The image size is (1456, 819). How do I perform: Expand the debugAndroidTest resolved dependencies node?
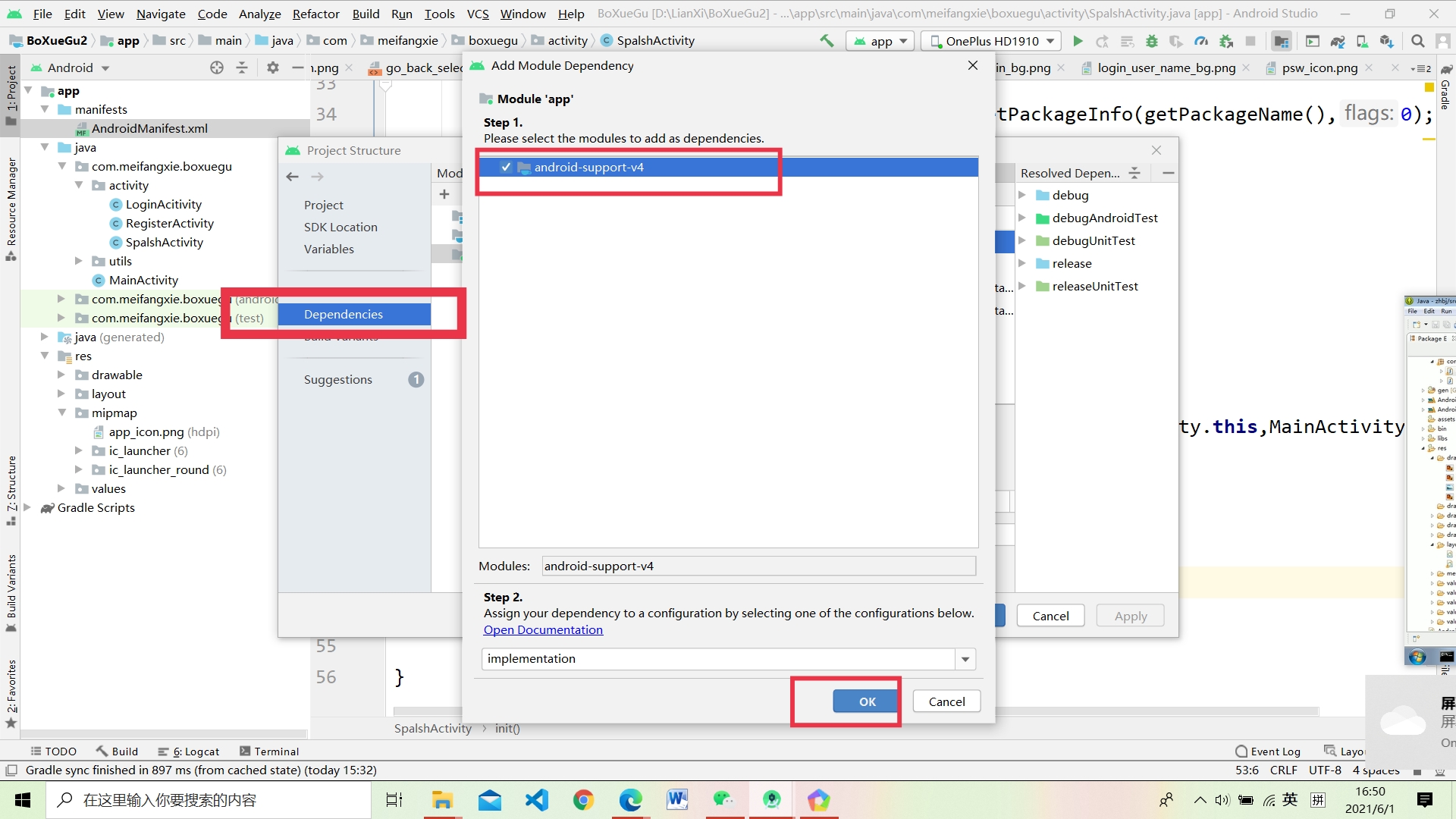[1021, 218]
